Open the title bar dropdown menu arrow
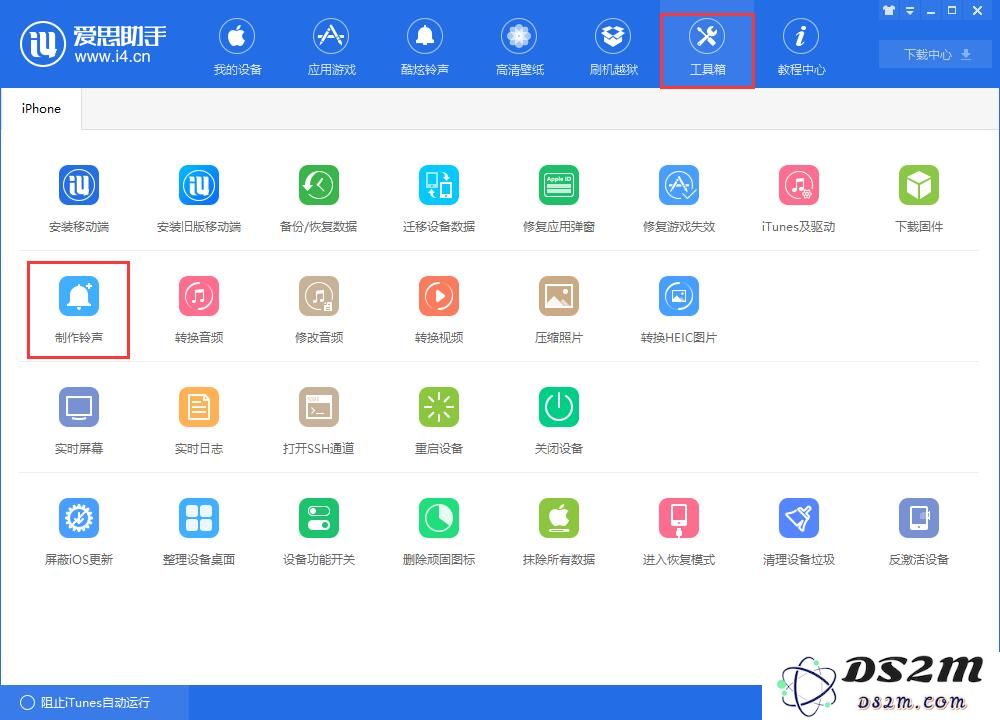 (x=909, y=11)
